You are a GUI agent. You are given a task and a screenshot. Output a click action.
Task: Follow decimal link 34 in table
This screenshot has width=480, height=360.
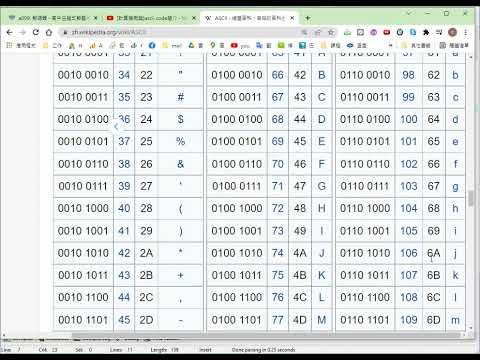coord(124,75)
